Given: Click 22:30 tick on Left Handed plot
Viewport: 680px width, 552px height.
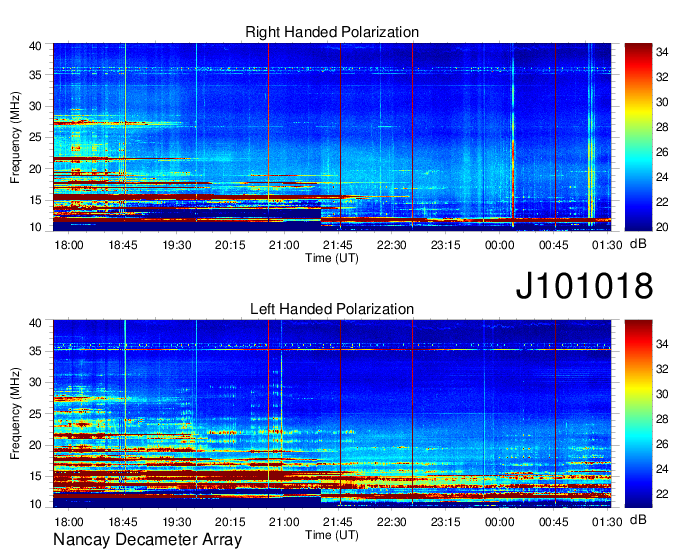Looking at the screenshot, I should click(x=392, y=522).
